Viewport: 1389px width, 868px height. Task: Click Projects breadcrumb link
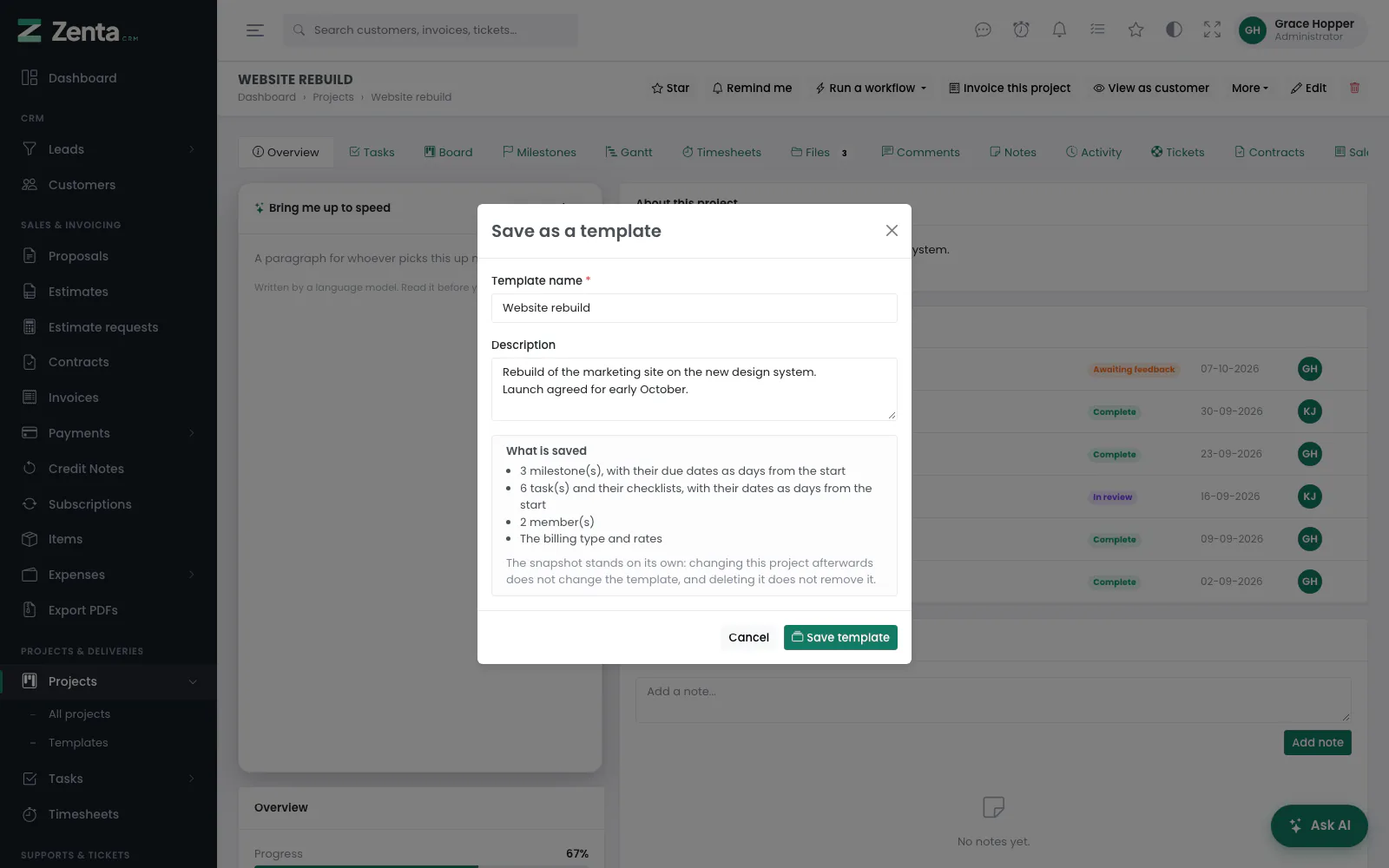[333, 97]
